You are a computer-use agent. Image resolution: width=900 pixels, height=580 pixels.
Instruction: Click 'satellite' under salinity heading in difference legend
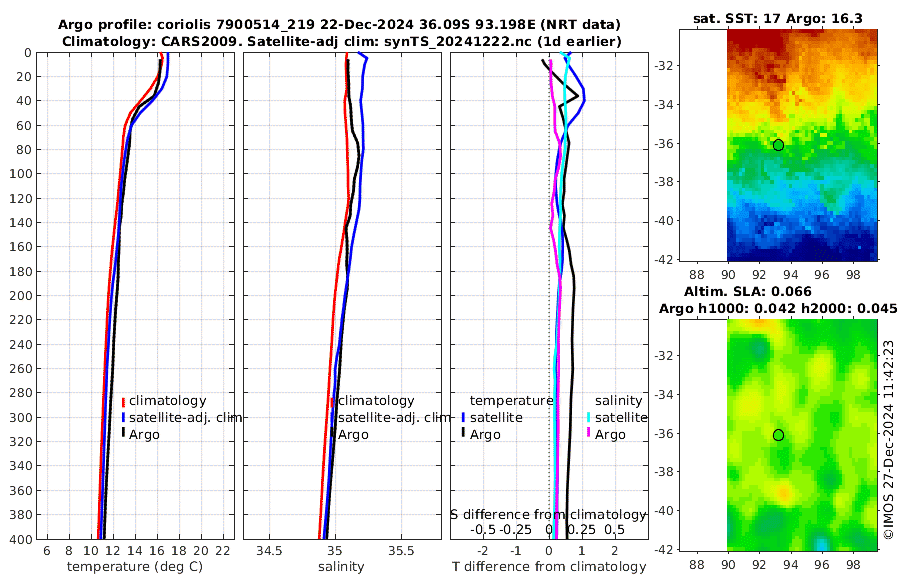click(x=621, y=417)
